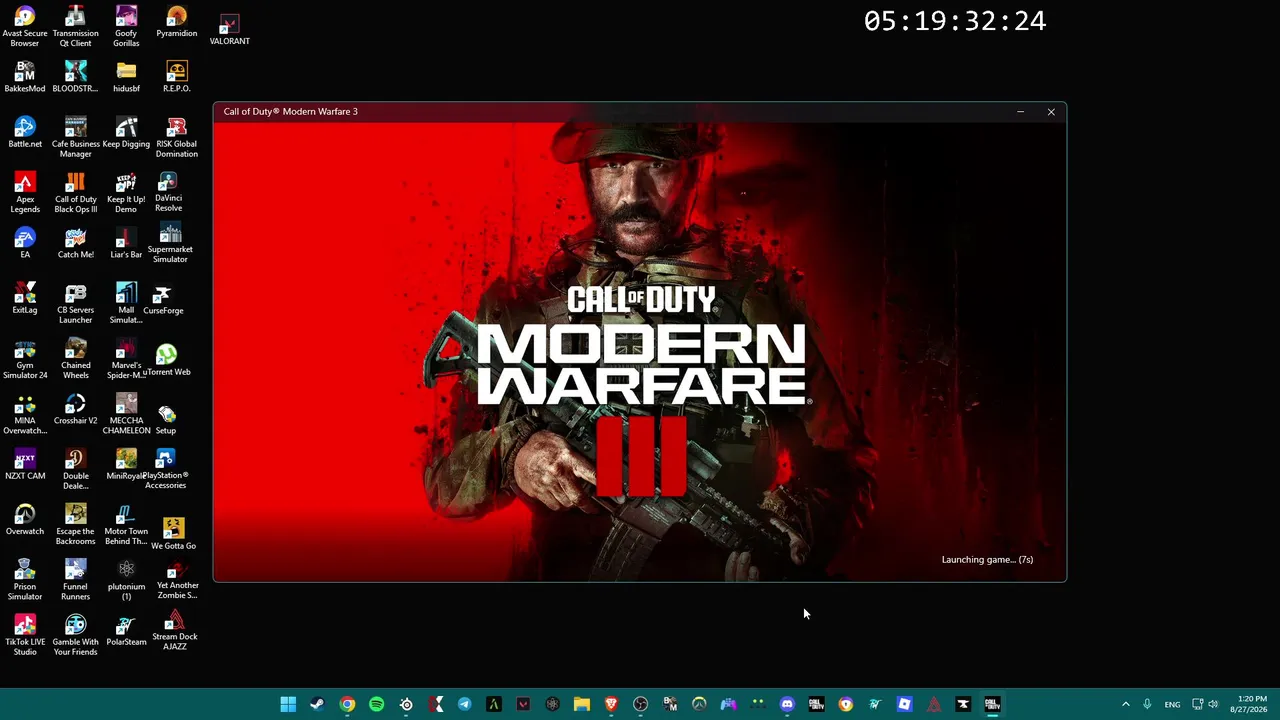Select the Battle.net desktop shortcut
This screenshot has width=1280, height=720.
[25, 132]
